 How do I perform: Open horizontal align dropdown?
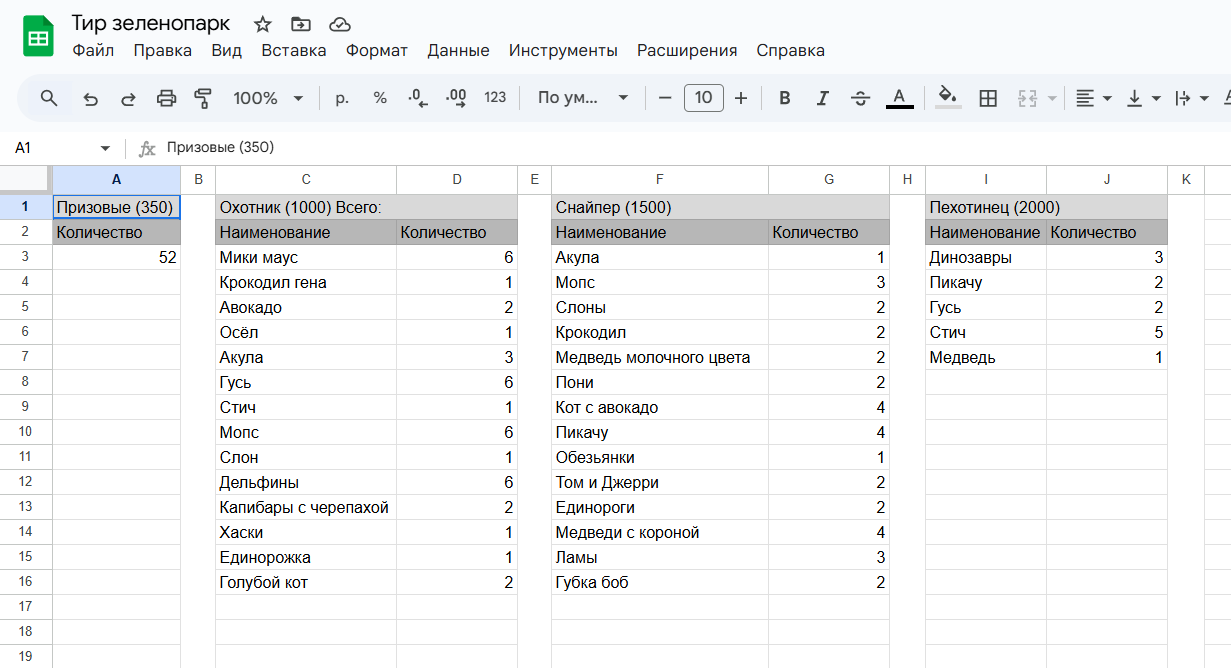point(1095,98)
